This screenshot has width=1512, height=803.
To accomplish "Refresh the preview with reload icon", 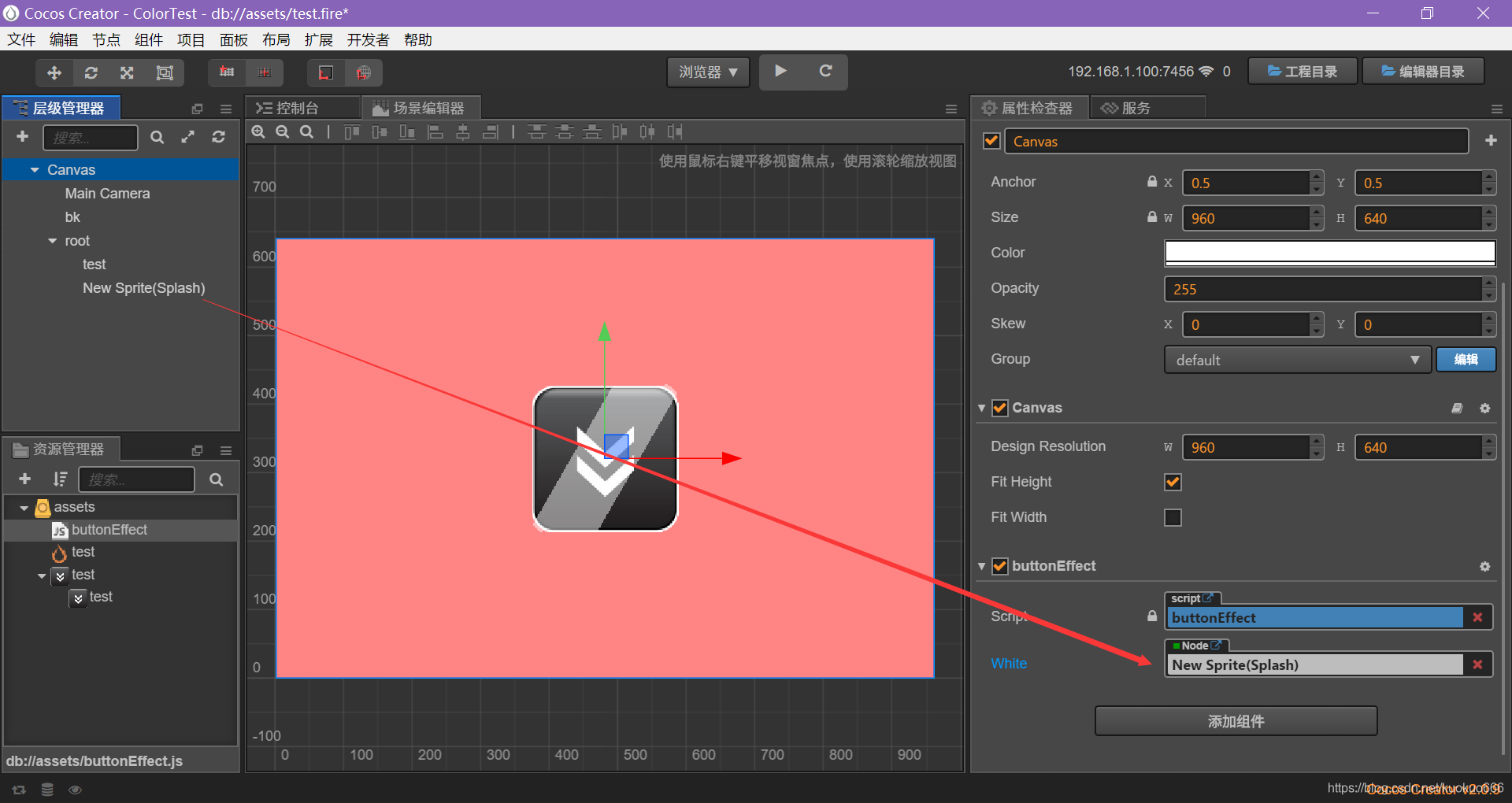I will point(825,71).
